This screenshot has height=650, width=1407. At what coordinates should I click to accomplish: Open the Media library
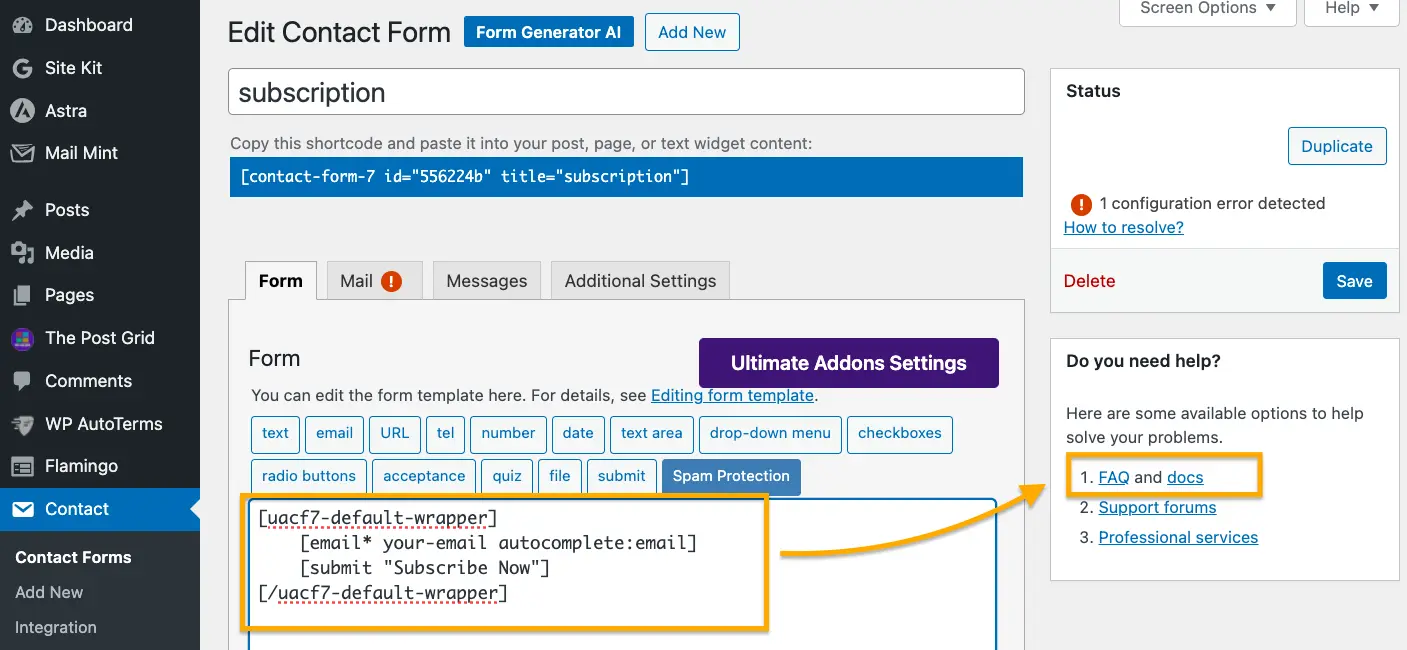(68, 253)
